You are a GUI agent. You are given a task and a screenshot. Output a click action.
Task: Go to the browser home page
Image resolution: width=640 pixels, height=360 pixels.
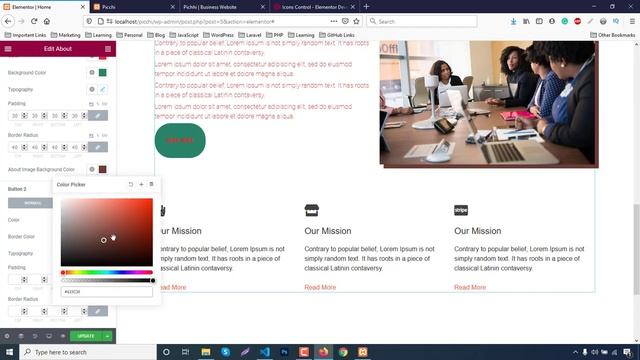[47, 21]
